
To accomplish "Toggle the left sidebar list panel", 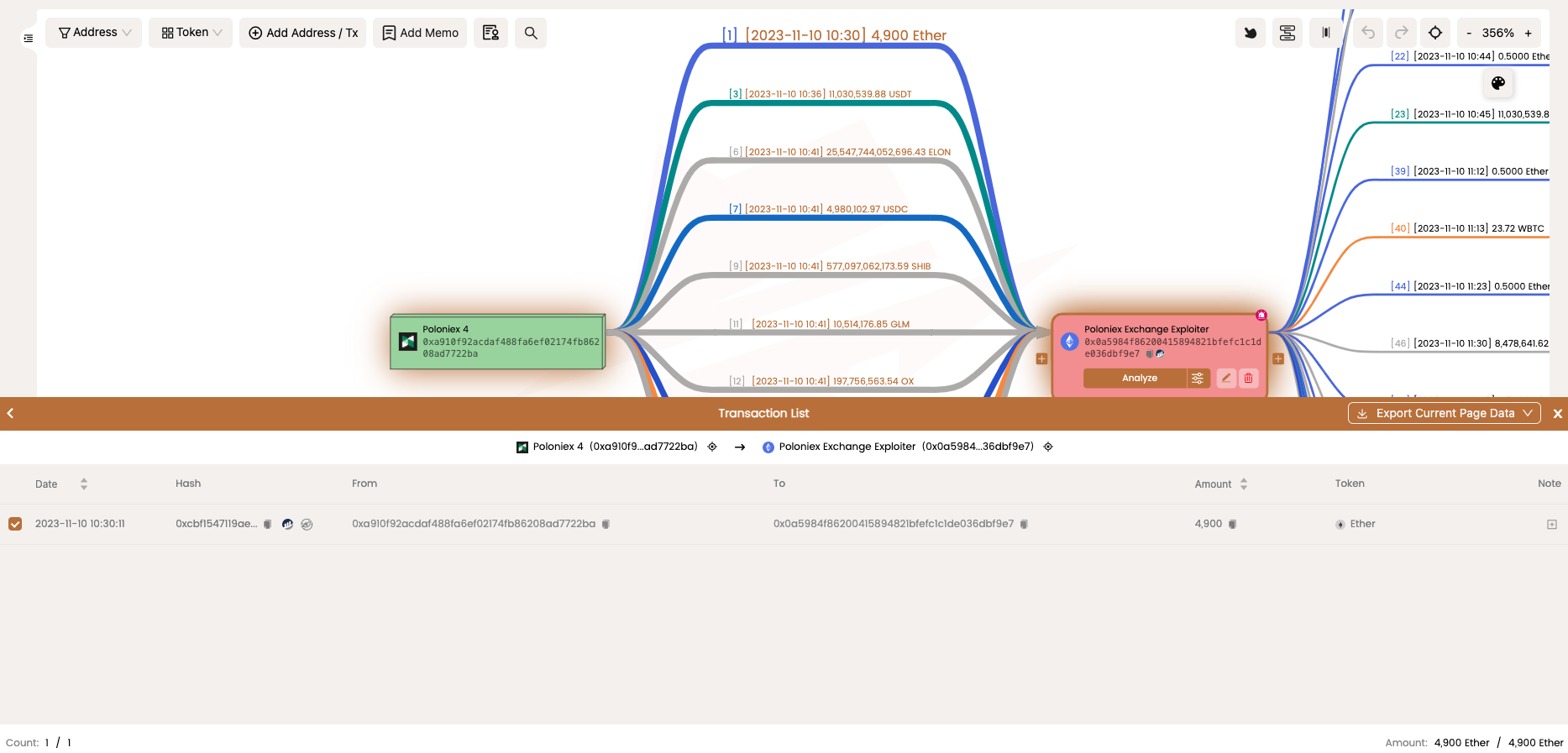I will [29, 38].
